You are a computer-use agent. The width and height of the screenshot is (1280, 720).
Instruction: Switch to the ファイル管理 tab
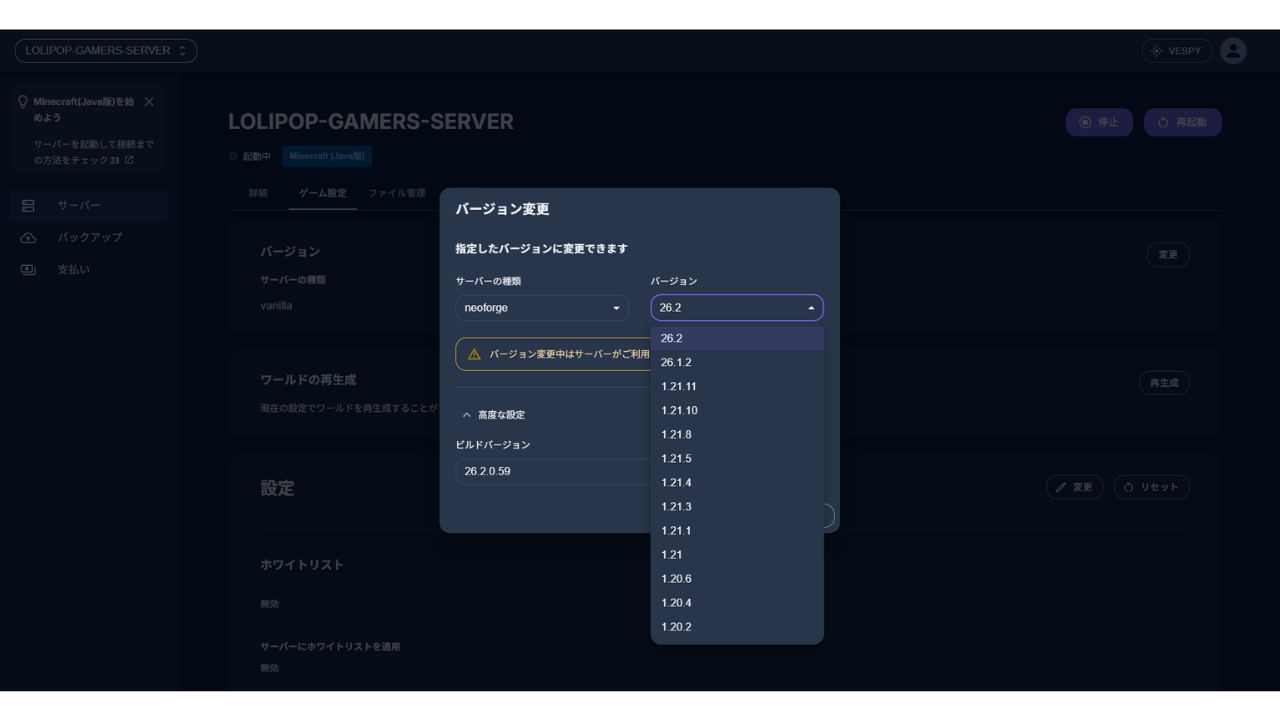[x=397, y=193]
